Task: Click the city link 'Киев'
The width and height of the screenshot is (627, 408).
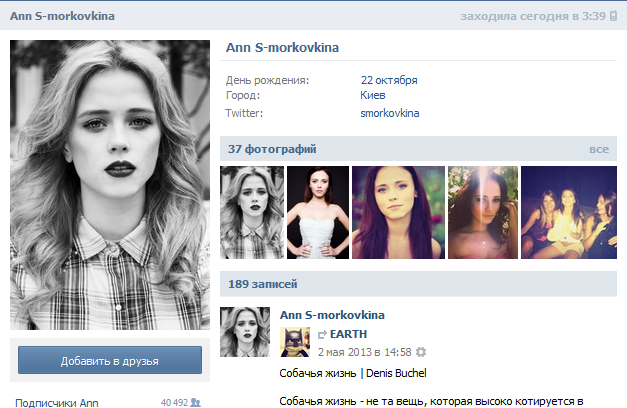Action: coord(373,95)
